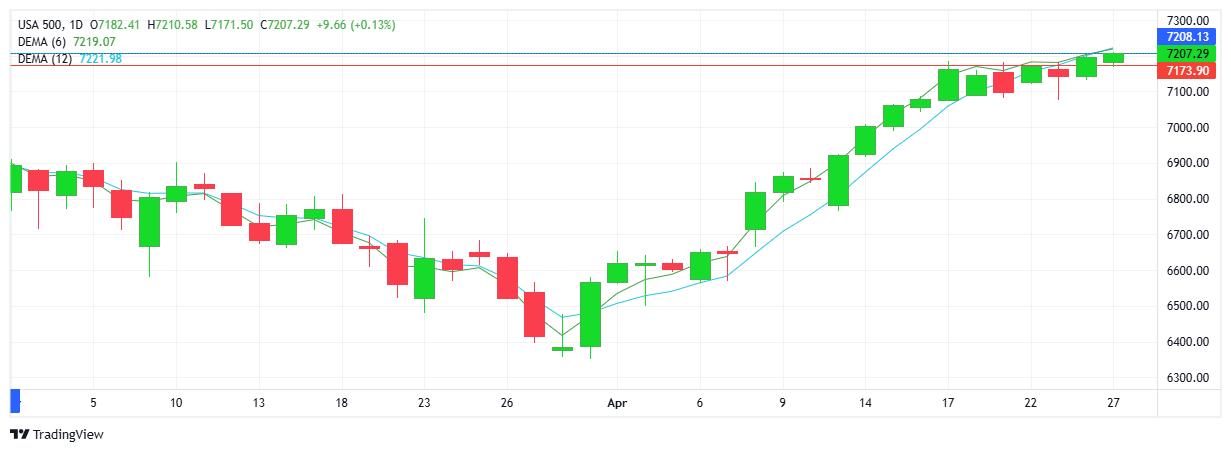Select the USA 500 symbol title
This screenshot has height=452, width=1231.
pyautogui.click(x=39, y=24)
